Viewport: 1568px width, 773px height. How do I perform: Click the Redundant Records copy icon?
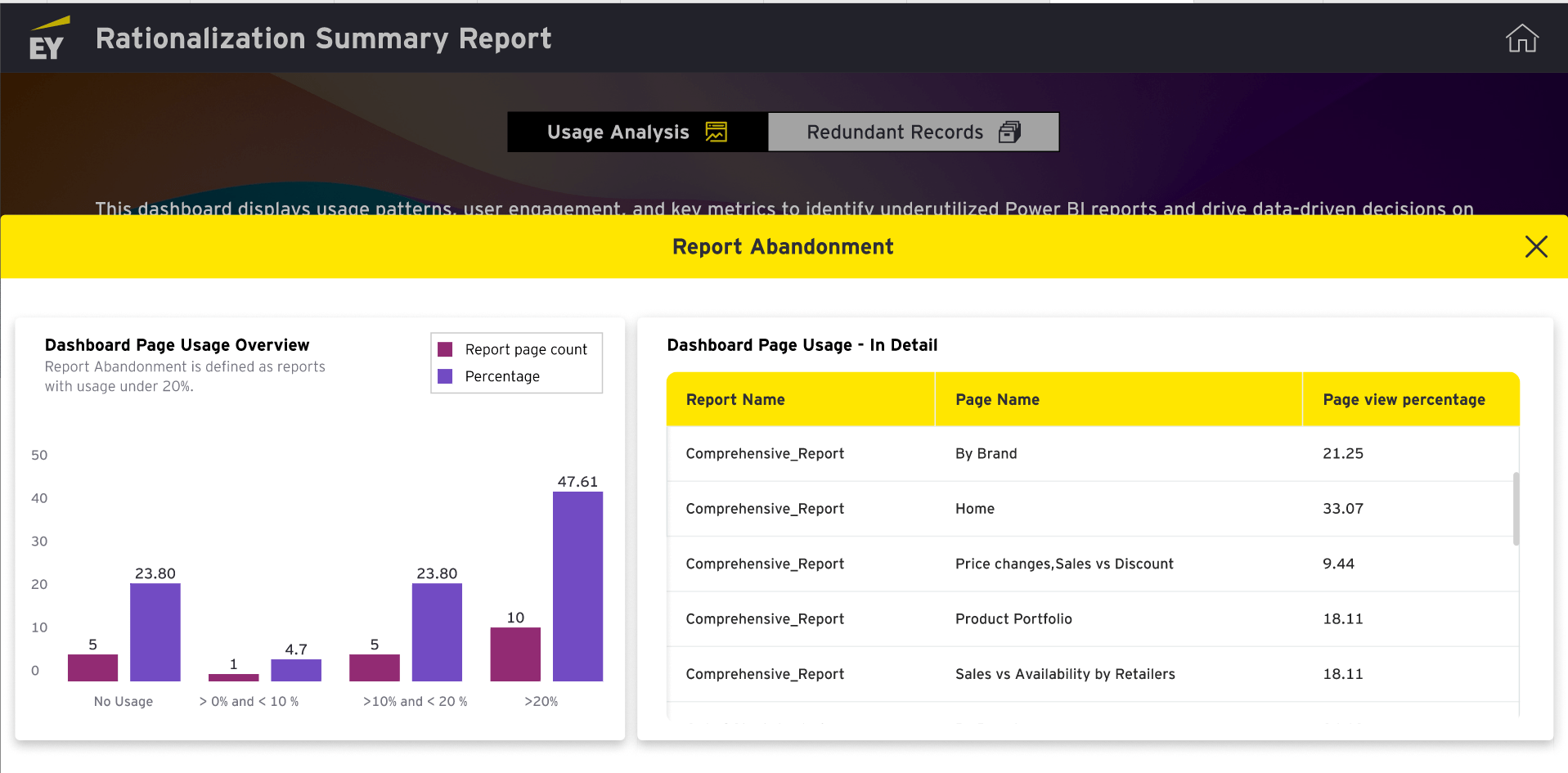1009,133
